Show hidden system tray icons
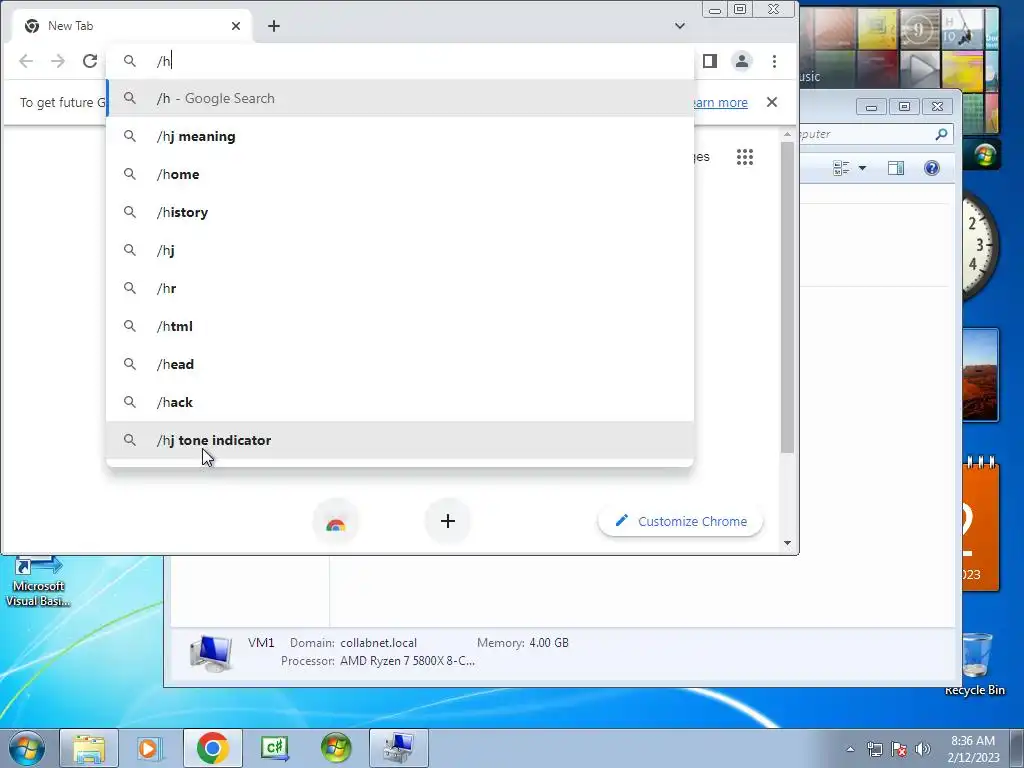This screenshot has height=768, width=1024. [850, 749]
